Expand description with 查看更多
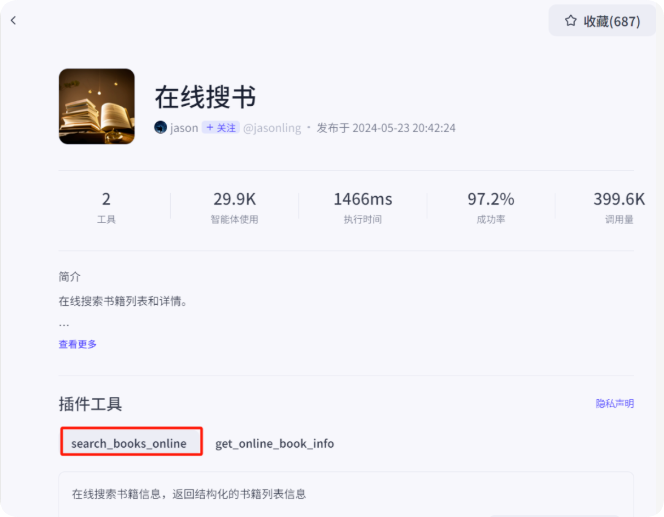Image resolution: width=664 pixels, height=517 pixels. 77,344
